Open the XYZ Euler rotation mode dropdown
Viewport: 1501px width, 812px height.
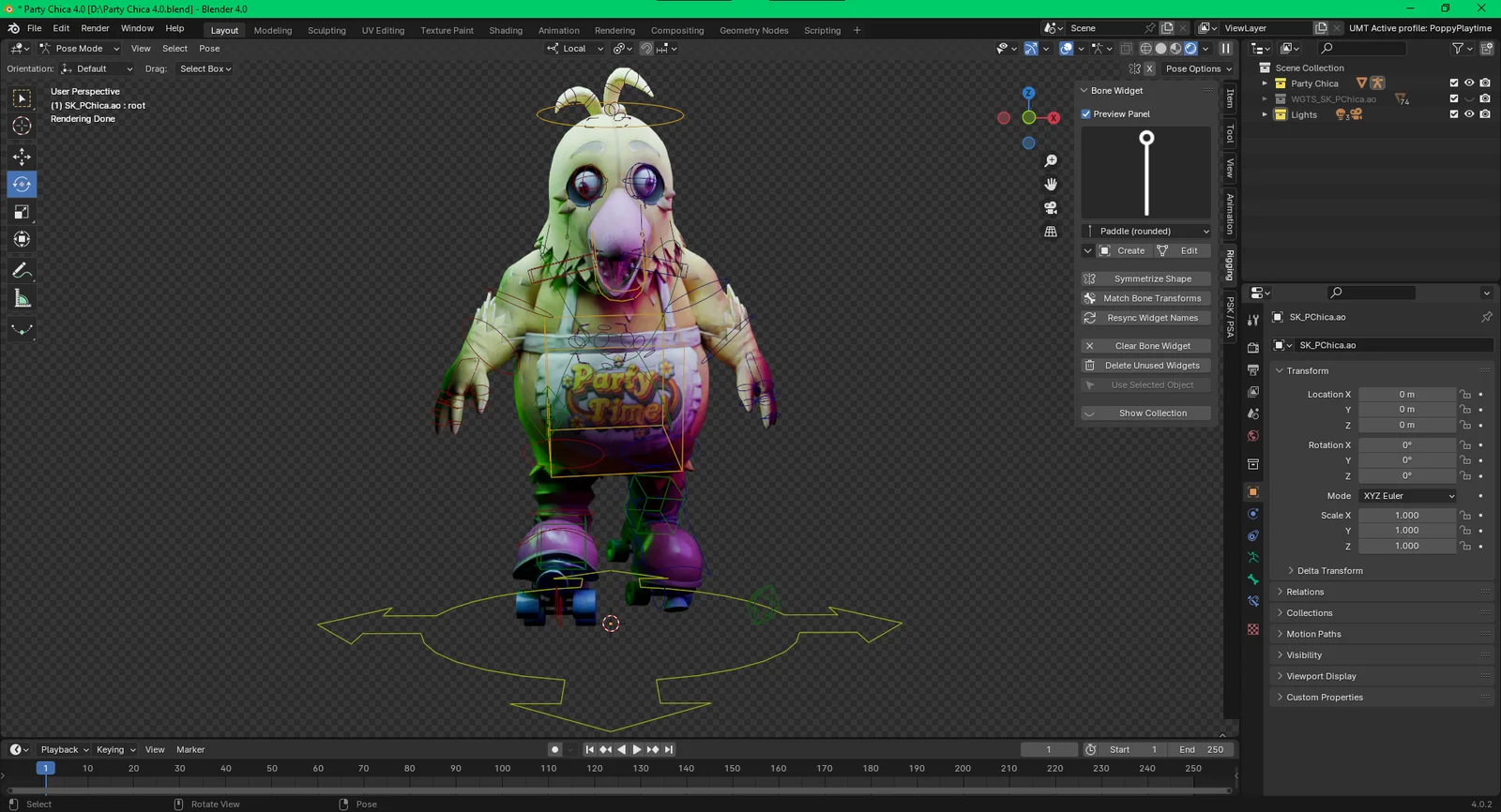click(1408, 496)
